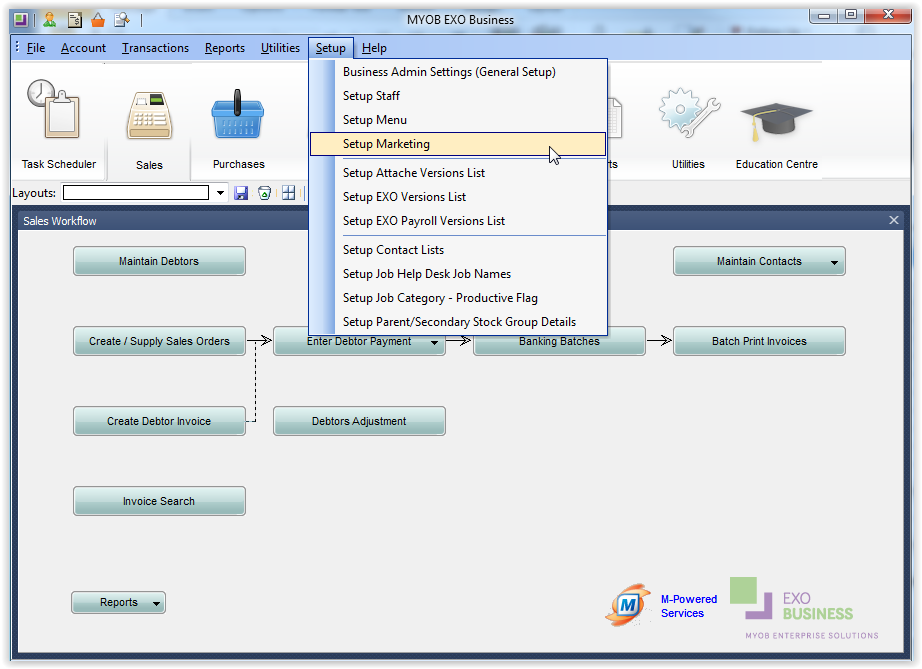Viewport: 922px width, 669px height.
Task: Choose Setup EXO Payroll Versions List
Action: tap(458, 221)
